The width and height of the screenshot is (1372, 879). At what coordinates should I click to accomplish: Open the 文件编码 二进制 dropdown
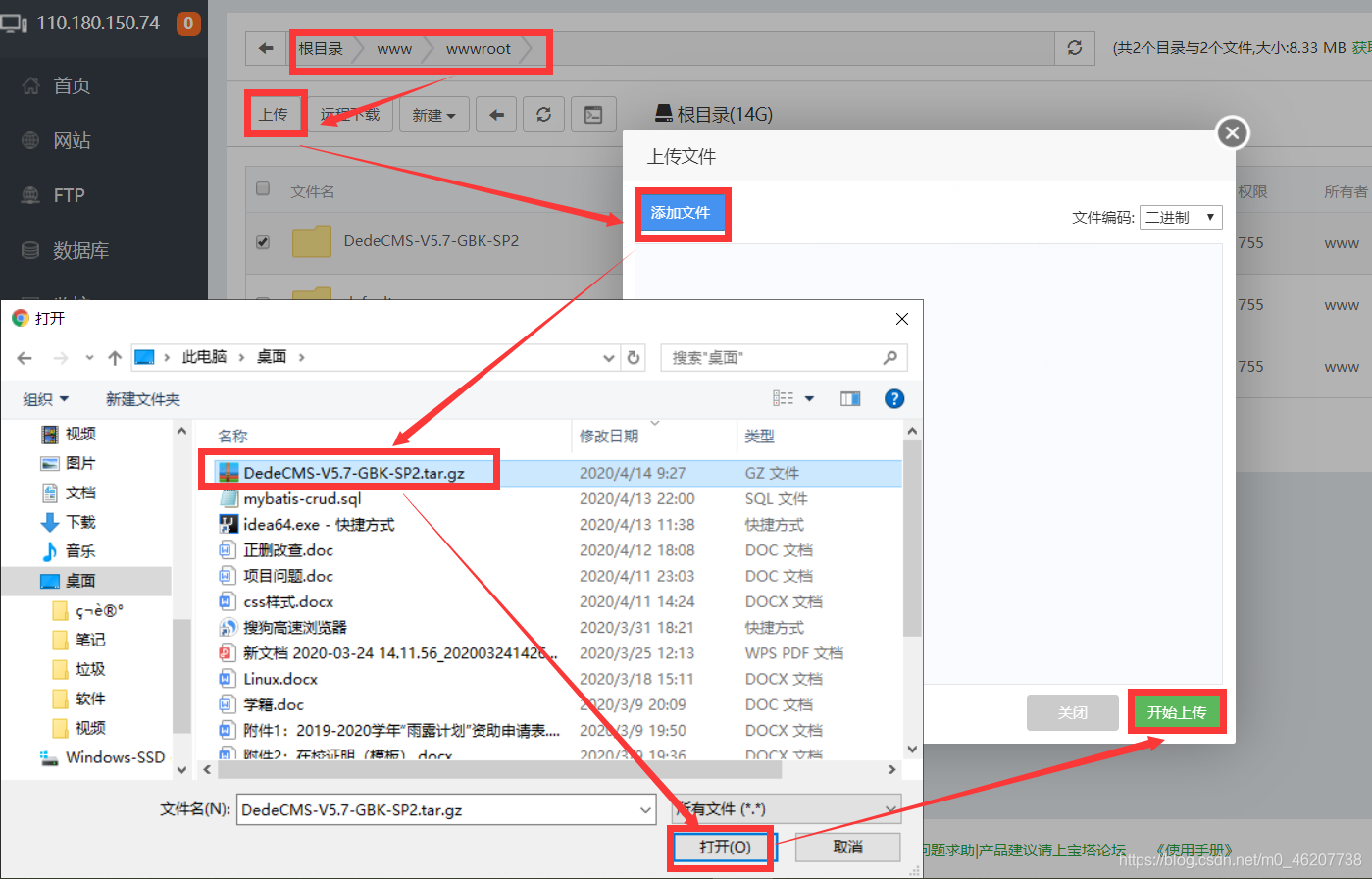tap(1181, 217)
